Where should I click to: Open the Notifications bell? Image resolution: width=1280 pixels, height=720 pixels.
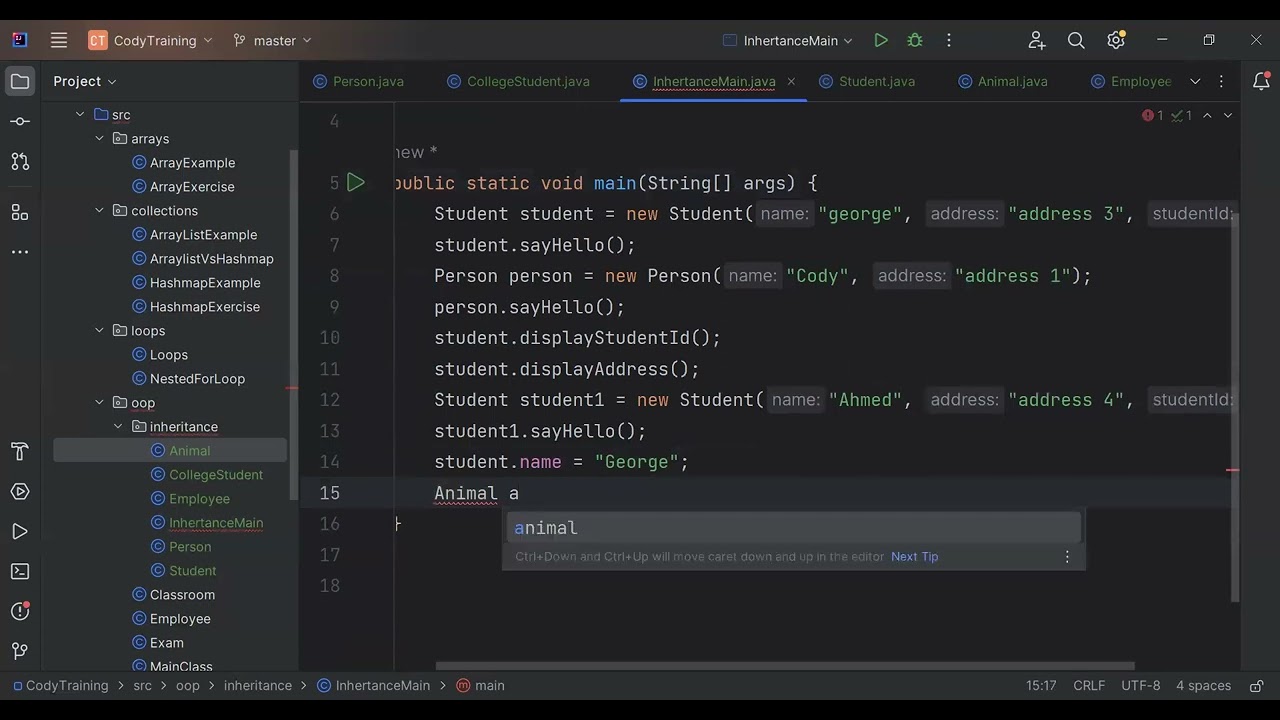coord(1261,81)
